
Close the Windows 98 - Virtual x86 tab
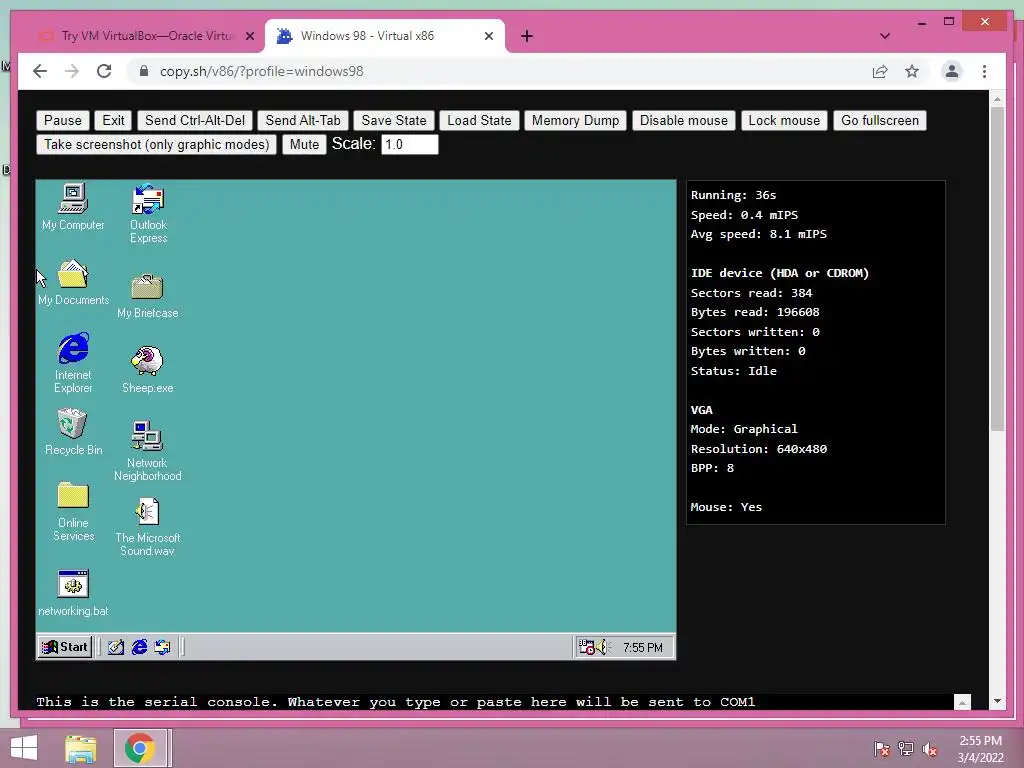pos(488,37)
